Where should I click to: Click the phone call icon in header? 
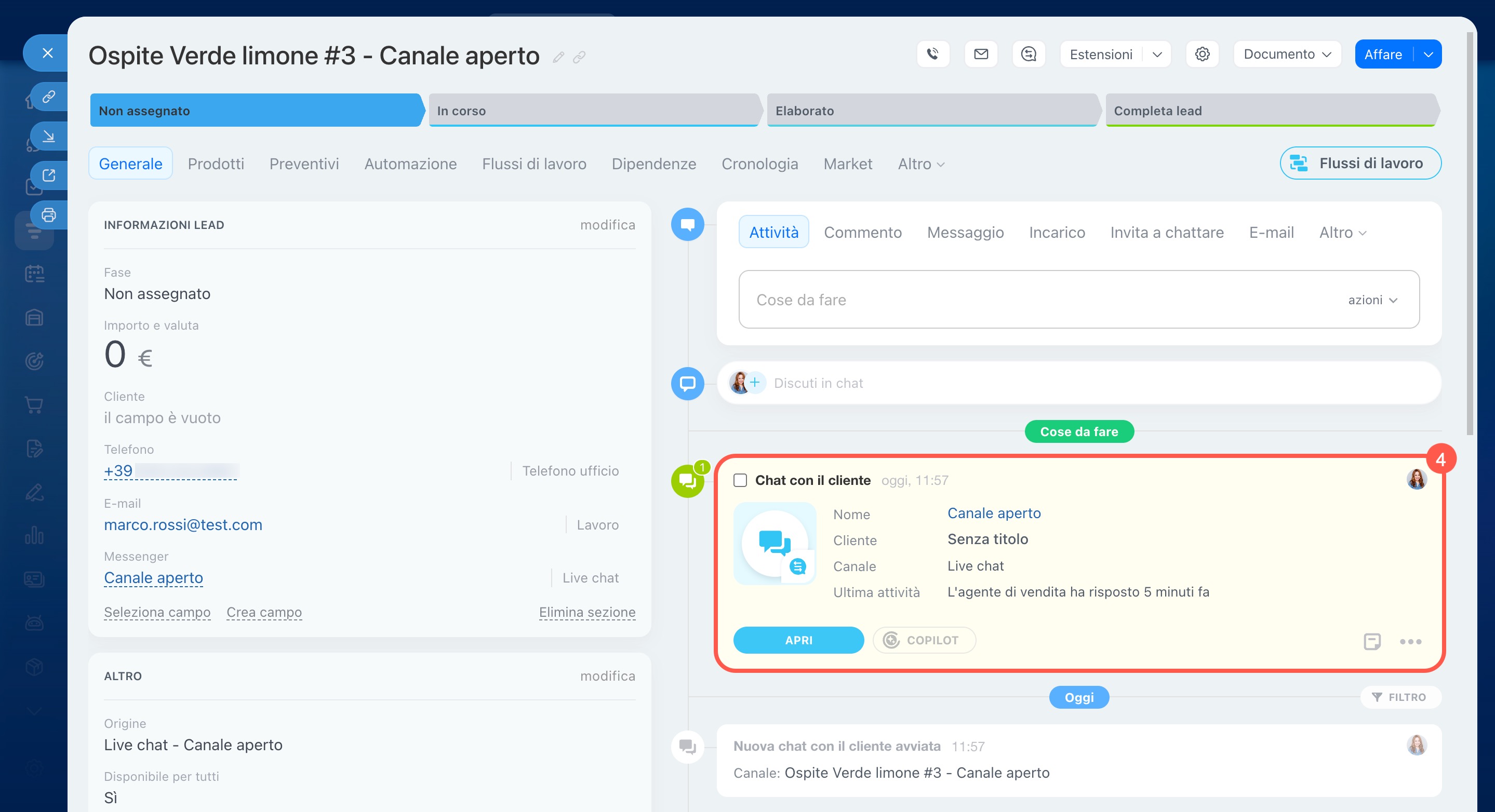coord(932,54)
